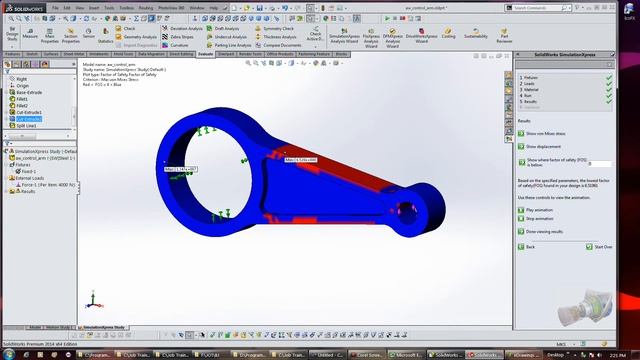Open Section Properties
This screenshot has height=360, width=640.
click(70, 36)
